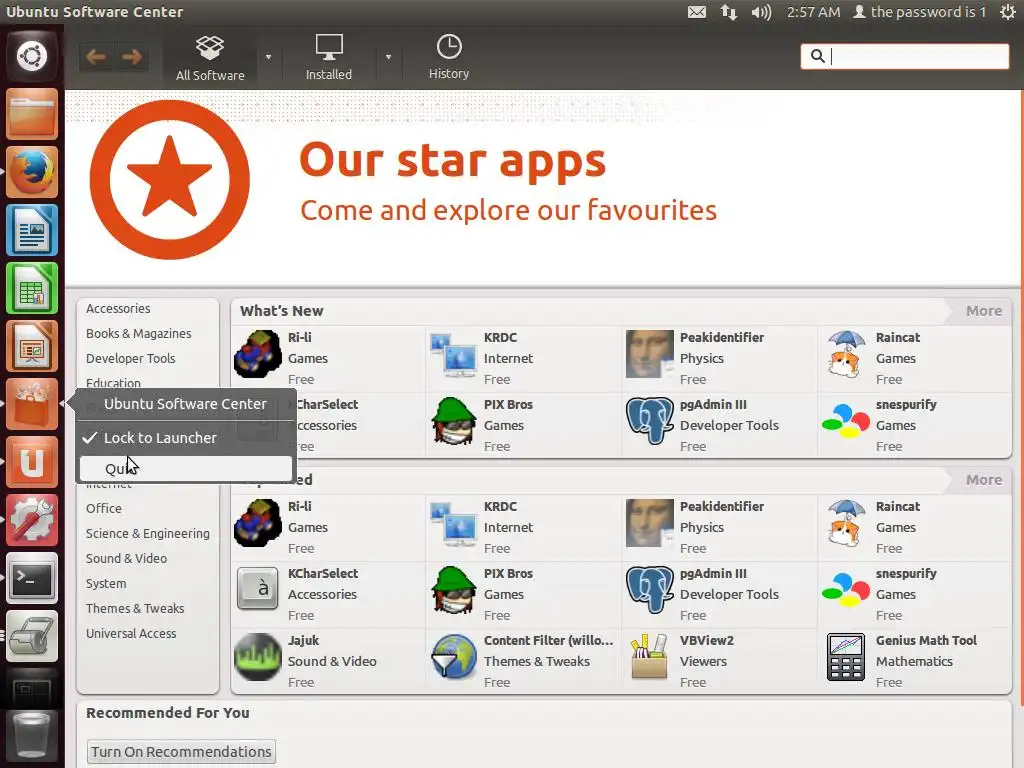This screenshot has height=768, width=1024.
Task: Open the History view
Action: [449, 57]
